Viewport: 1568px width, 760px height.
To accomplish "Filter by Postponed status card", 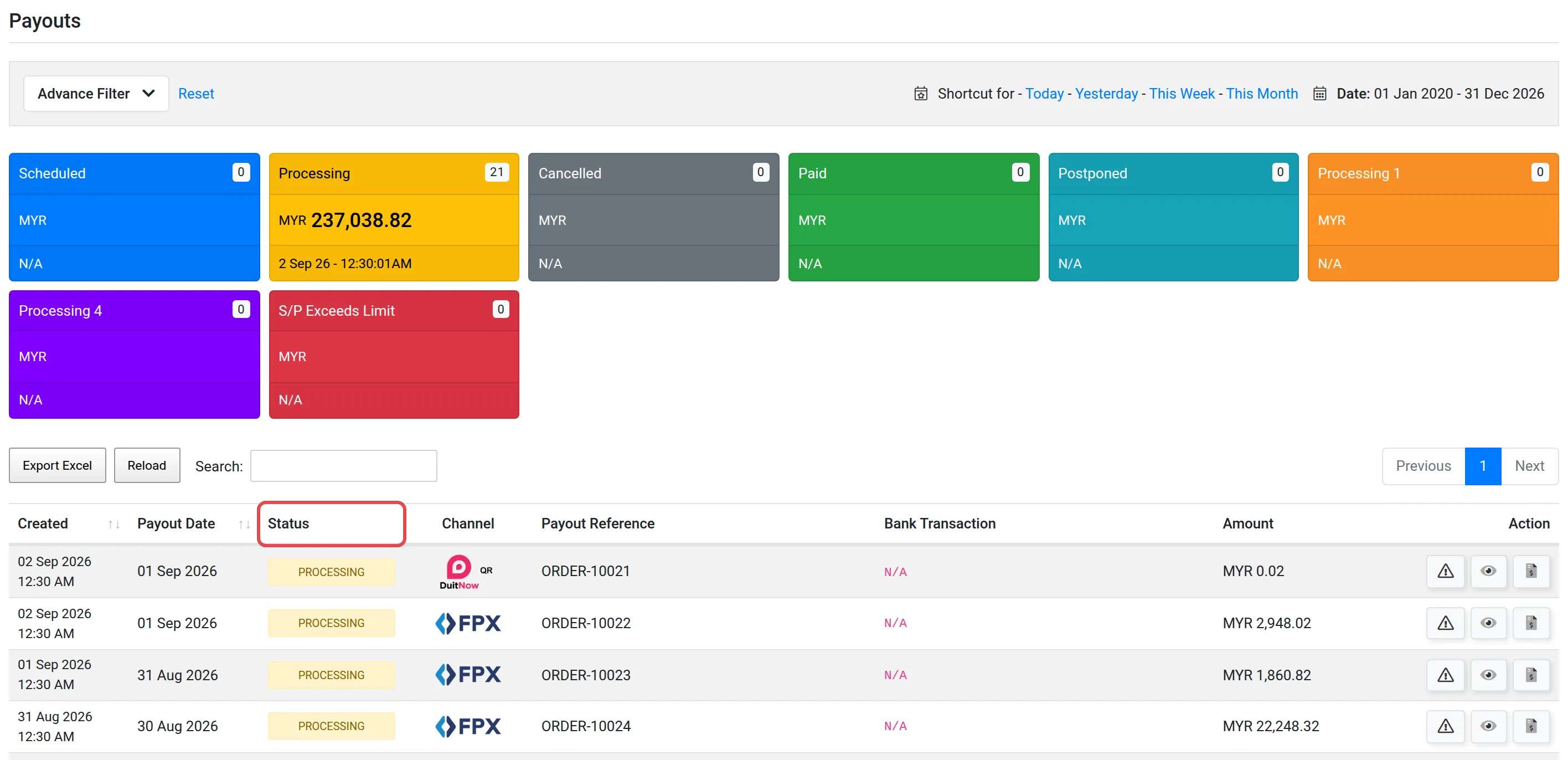I will tap(1173, 217).
